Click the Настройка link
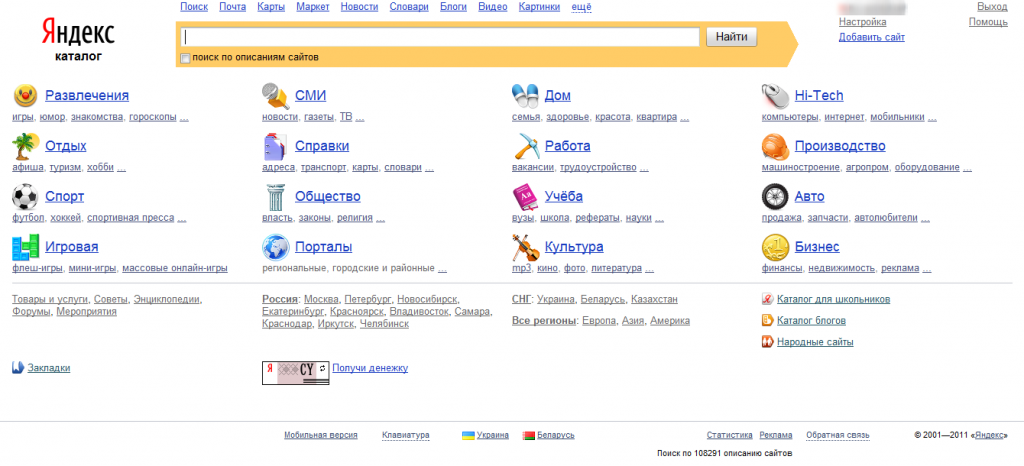 pos(863,22)
